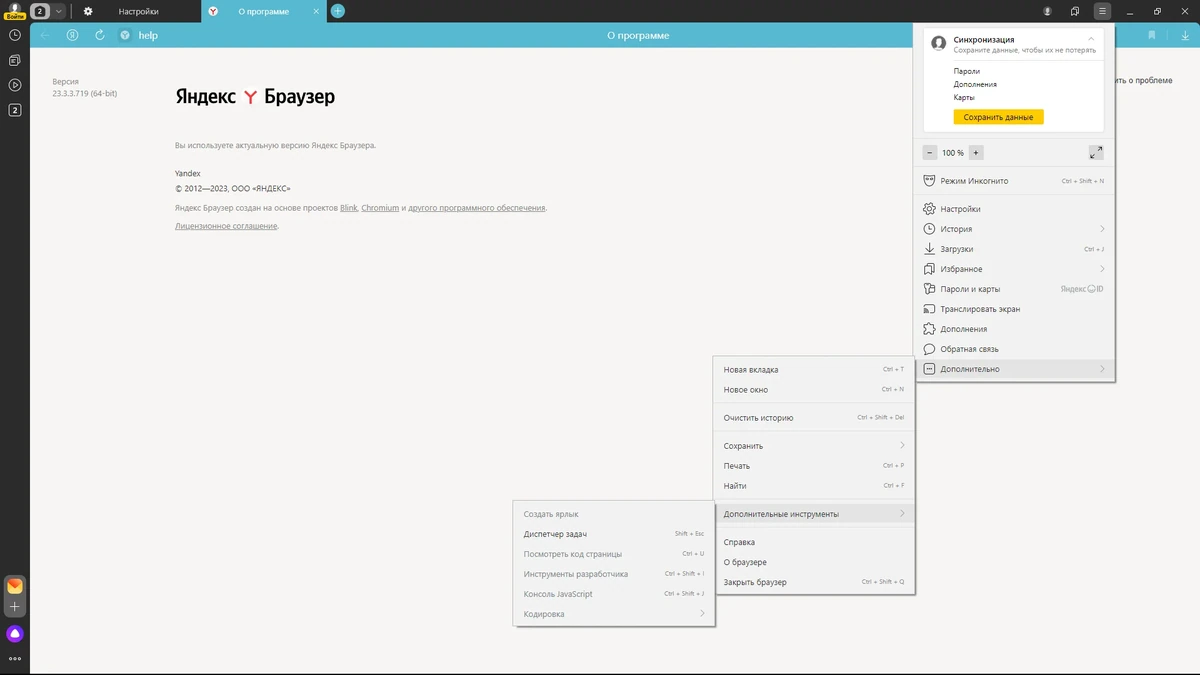Choose Очистить историю
This screenshot has height=675, width=1200.
[814, 418]
